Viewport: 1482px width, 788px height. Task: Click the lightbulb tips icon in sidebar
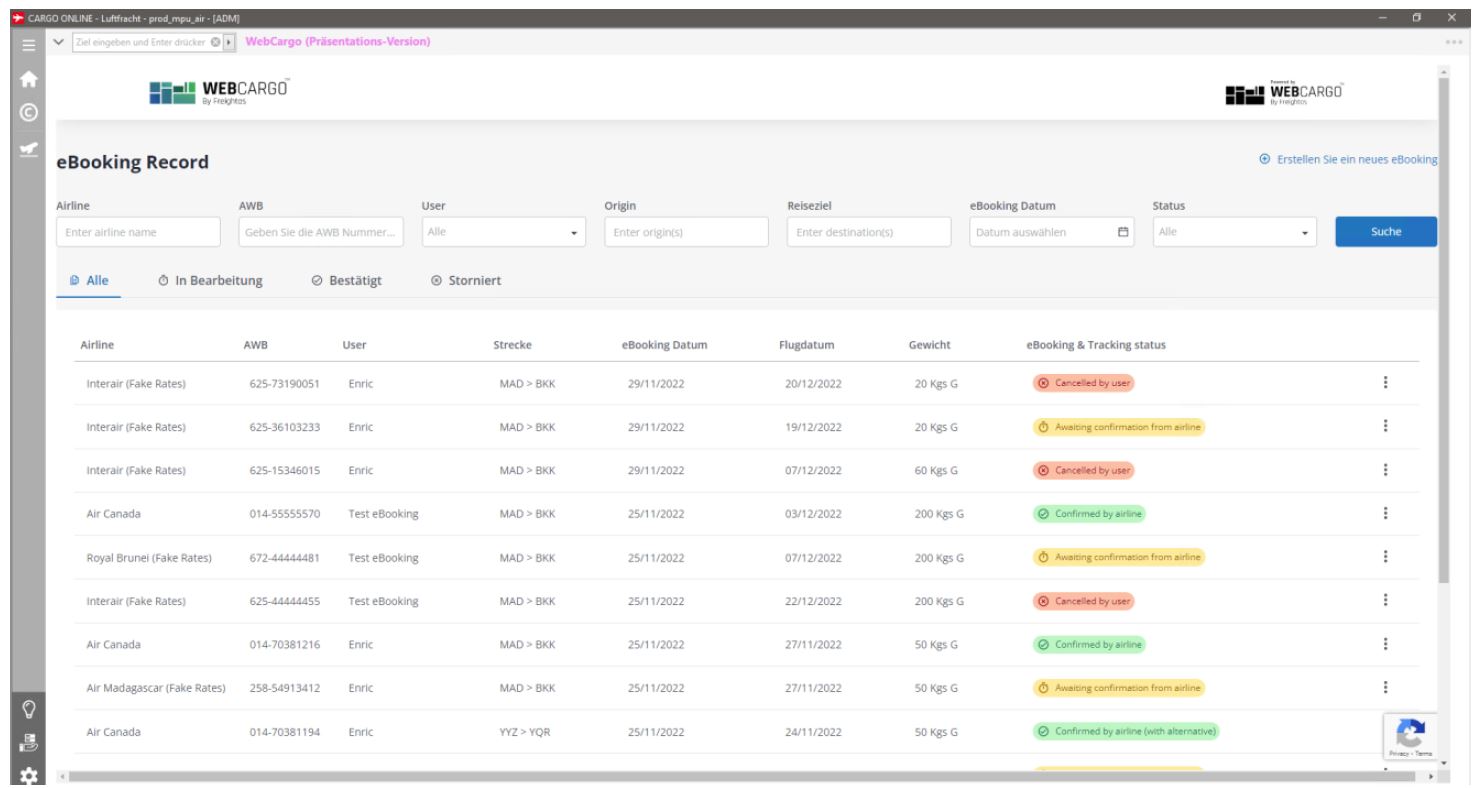(29, 709)
